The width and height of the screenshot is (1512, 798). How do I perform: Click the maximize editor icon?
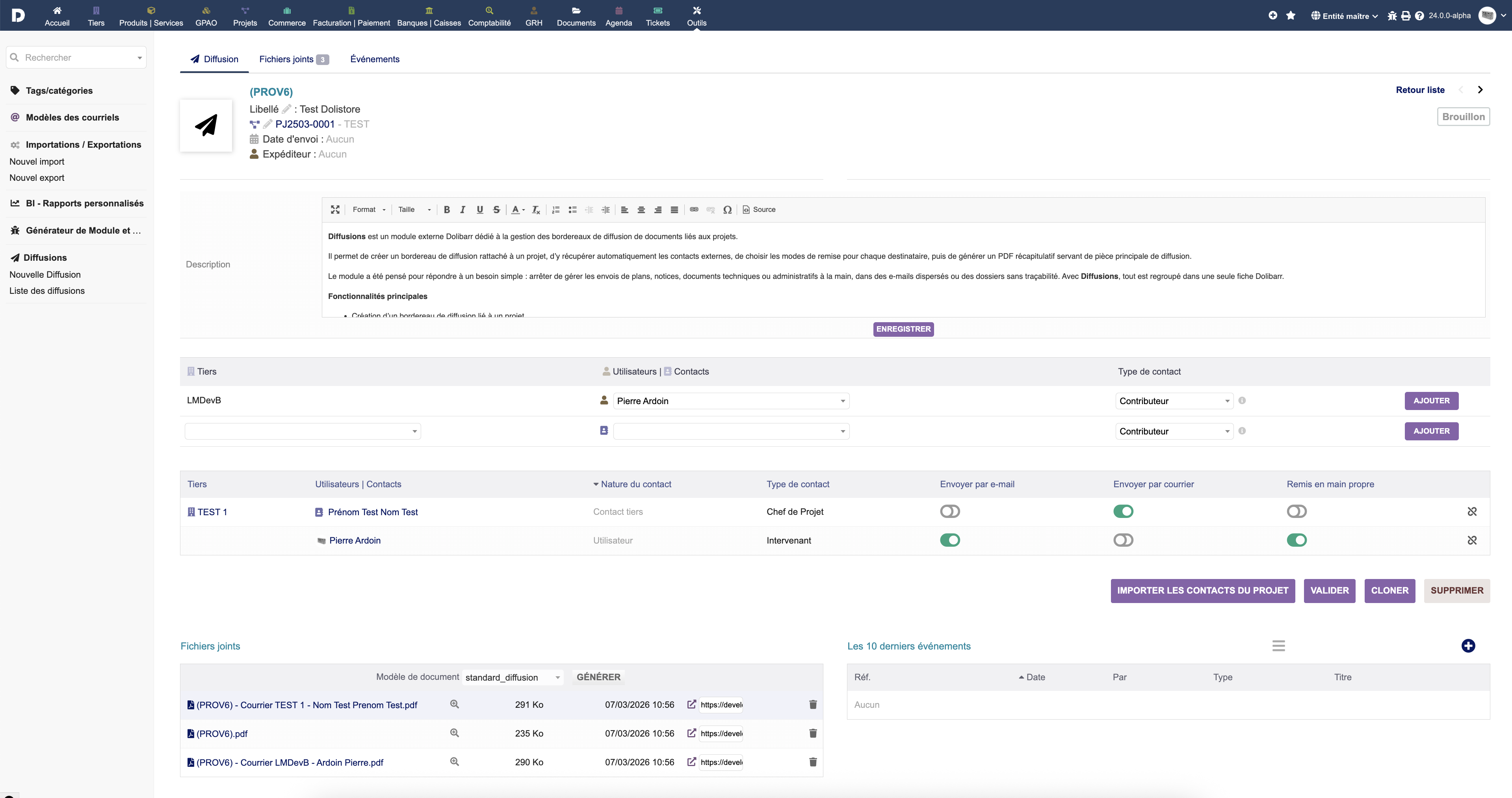[335, 210]
